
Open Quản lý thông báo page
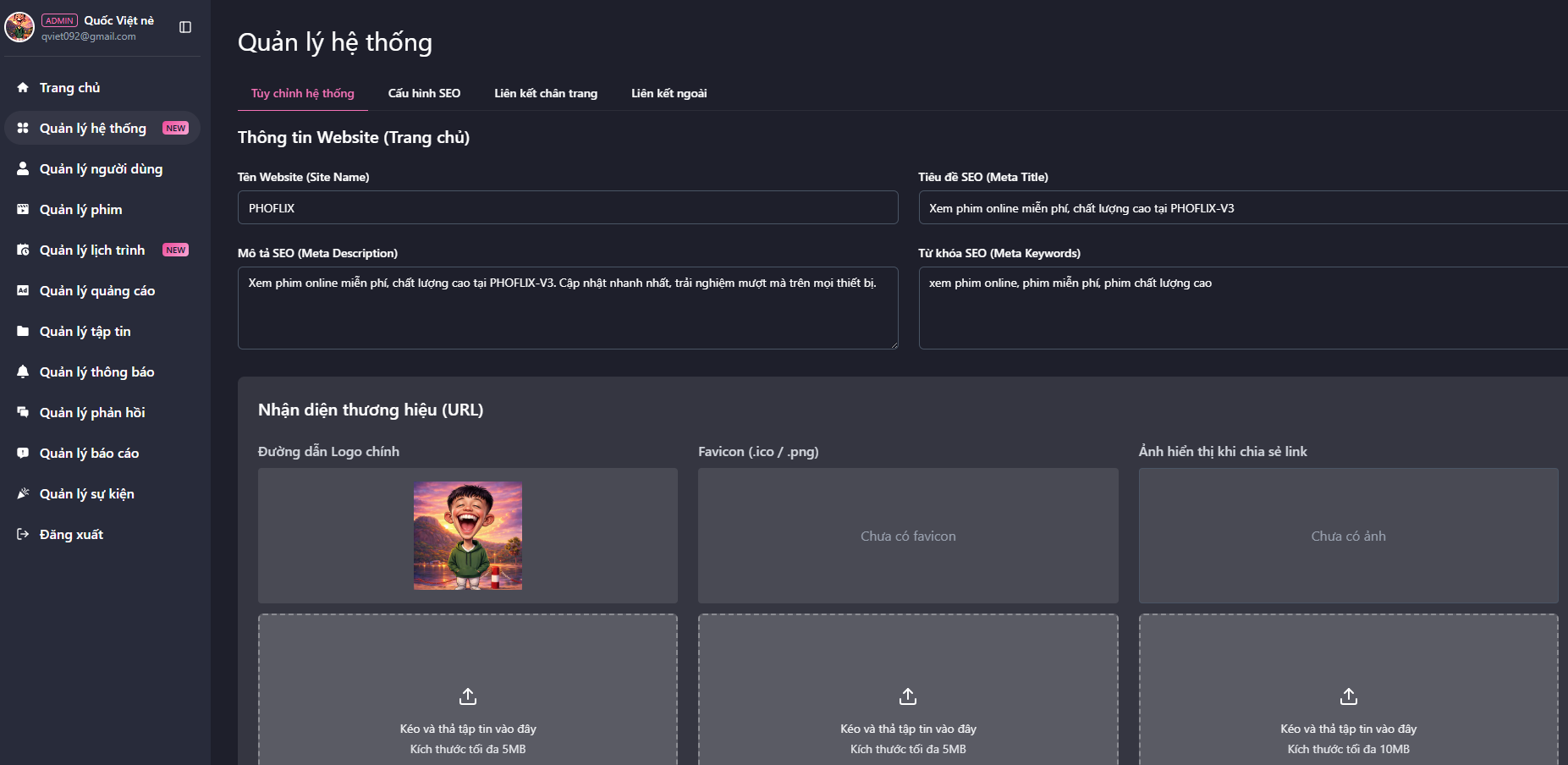[102, 371]
